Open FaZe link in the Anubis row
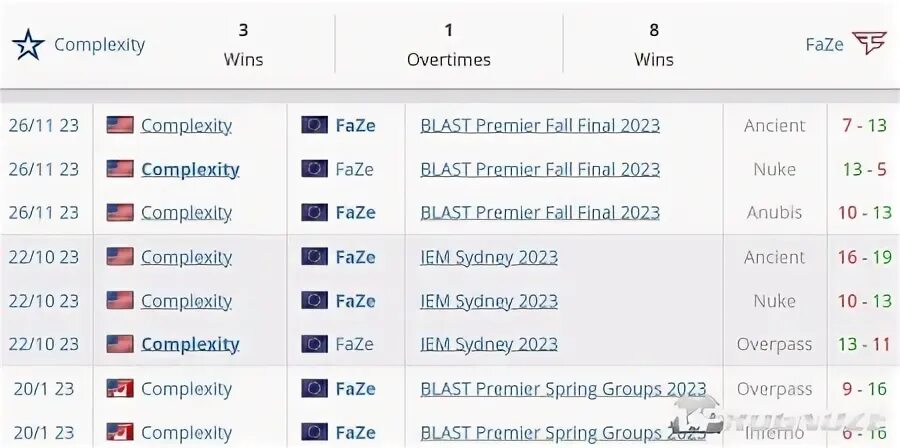This screenshot has height=448, width=900. click(355, 213)
